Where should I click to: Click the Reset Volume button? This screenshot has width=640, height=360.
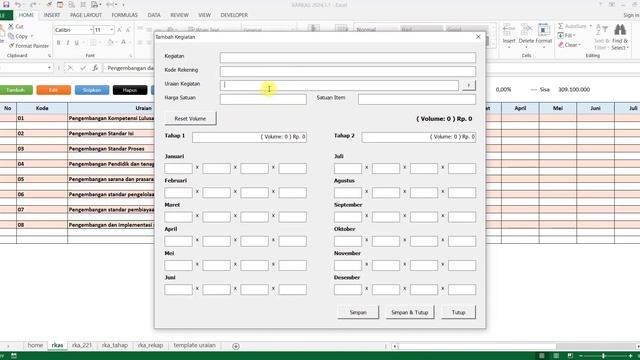tap(190, 118)
